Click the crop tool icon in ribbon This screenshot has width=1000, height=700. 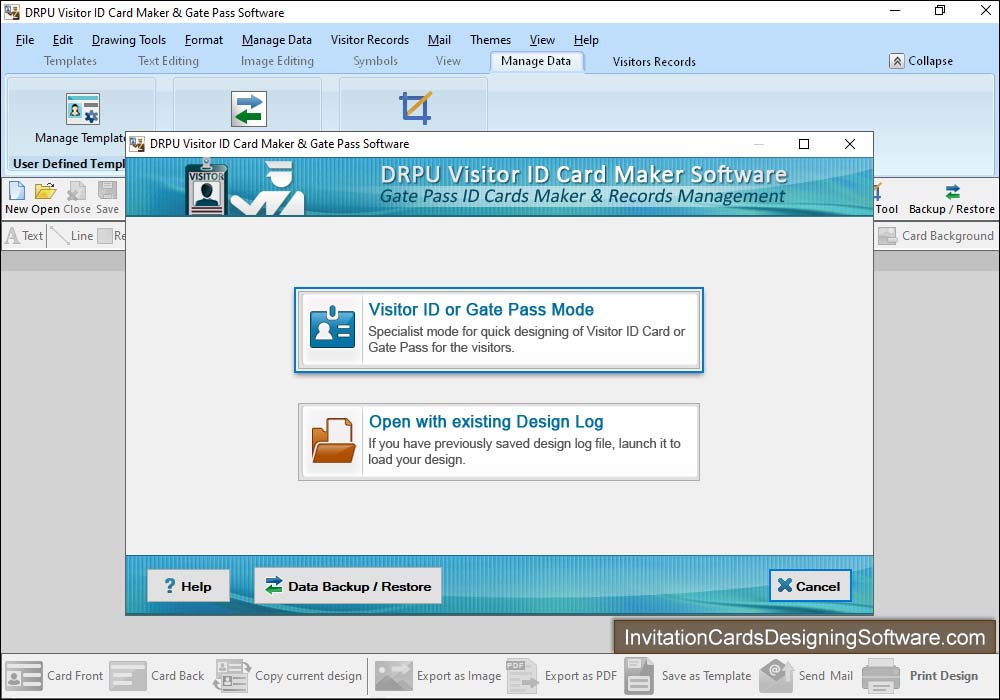tap(415, 108)
